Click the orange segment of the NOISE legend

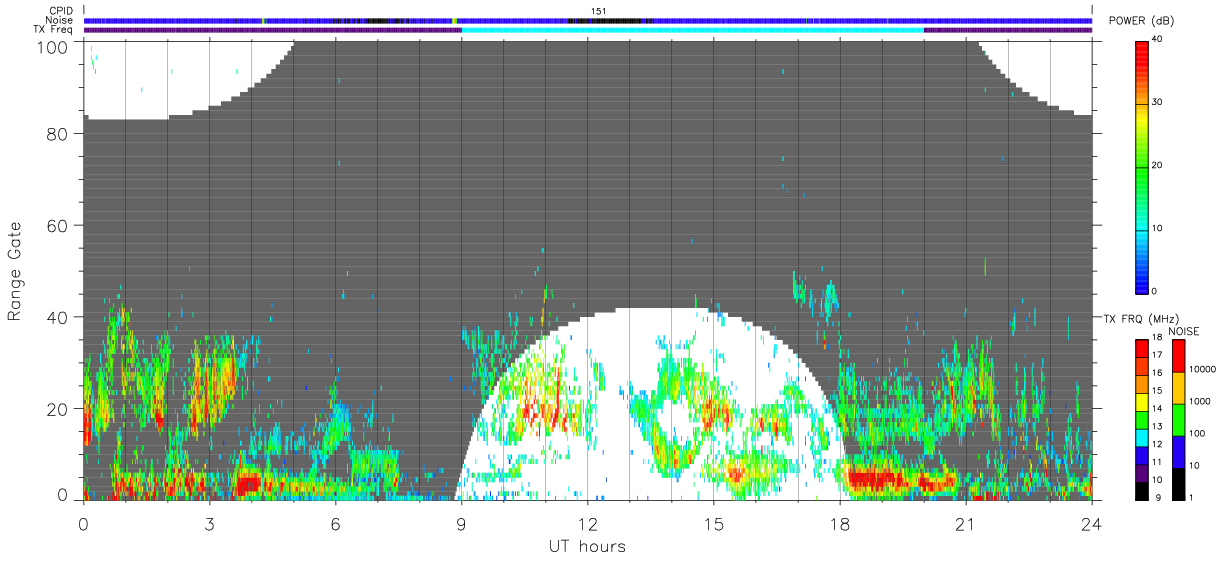(1179, 388)
